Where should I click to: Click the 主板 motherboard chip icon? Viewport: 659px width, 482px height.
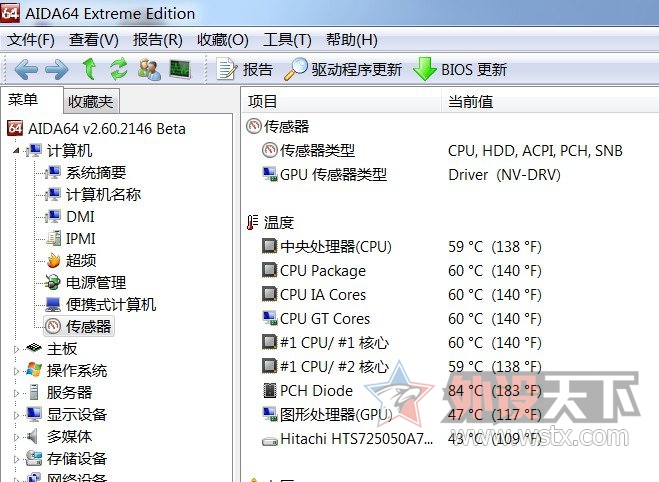tap(34, 348)
